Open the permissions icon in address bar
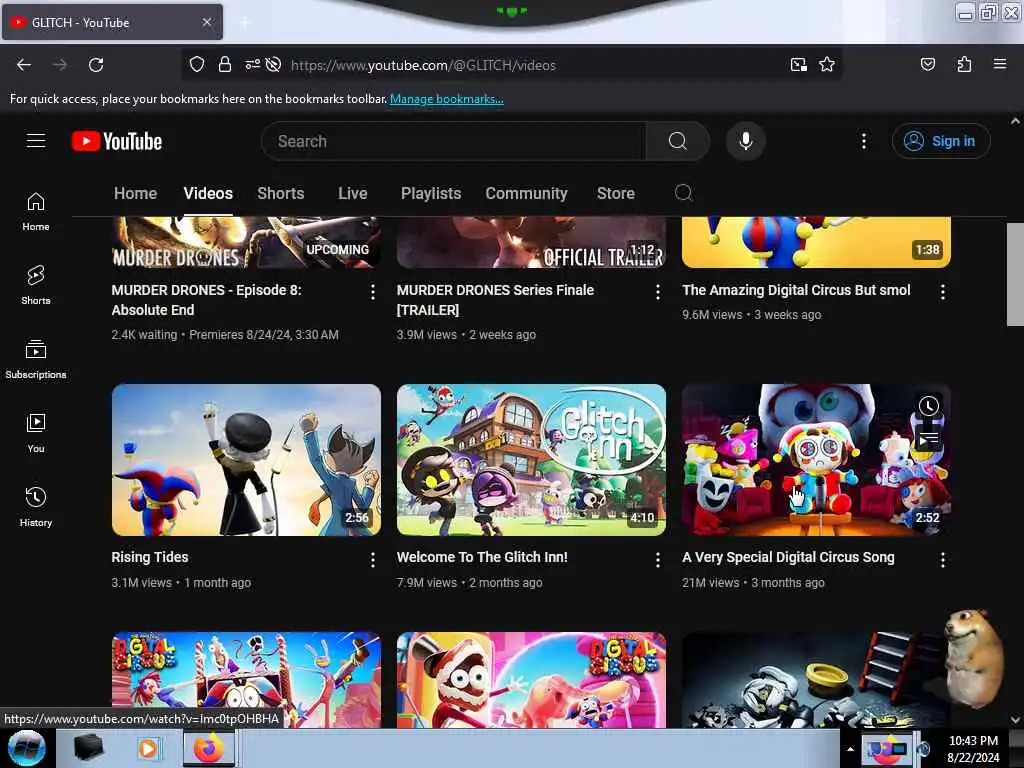Screen dimensions: 1024x768 pyautogui.click(x=252, y=65)
